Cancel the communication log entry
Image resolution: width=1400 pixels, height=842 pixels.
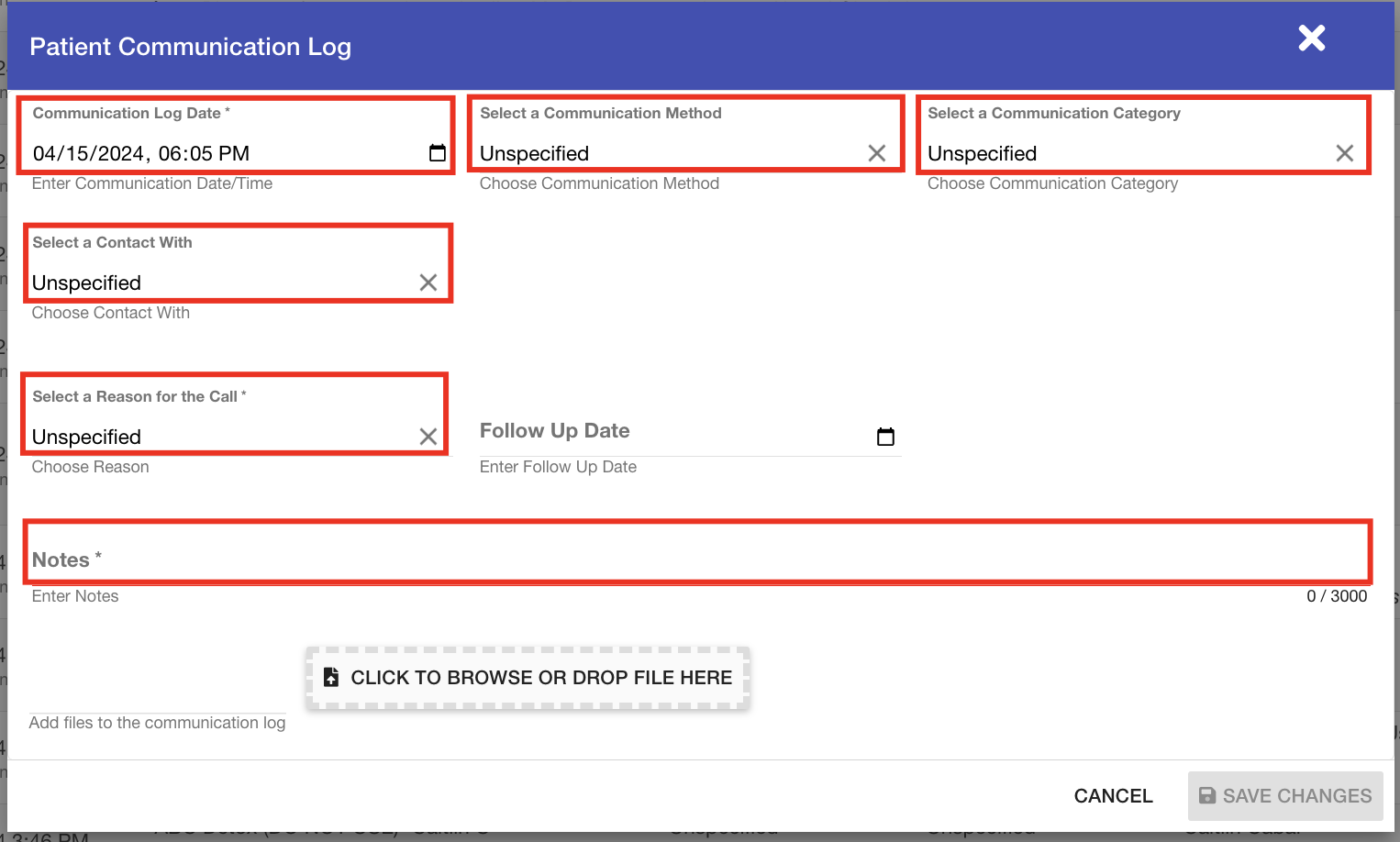click(1113, 795)
